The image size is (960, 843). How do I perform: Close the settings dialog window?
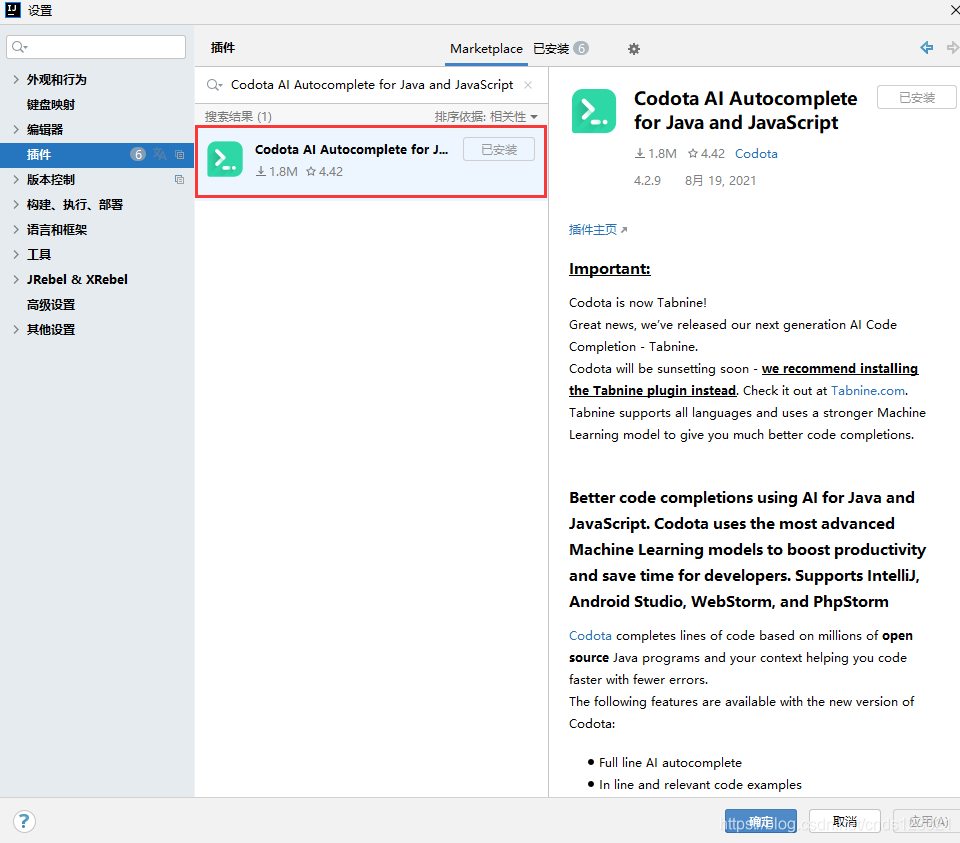(954, 9)
